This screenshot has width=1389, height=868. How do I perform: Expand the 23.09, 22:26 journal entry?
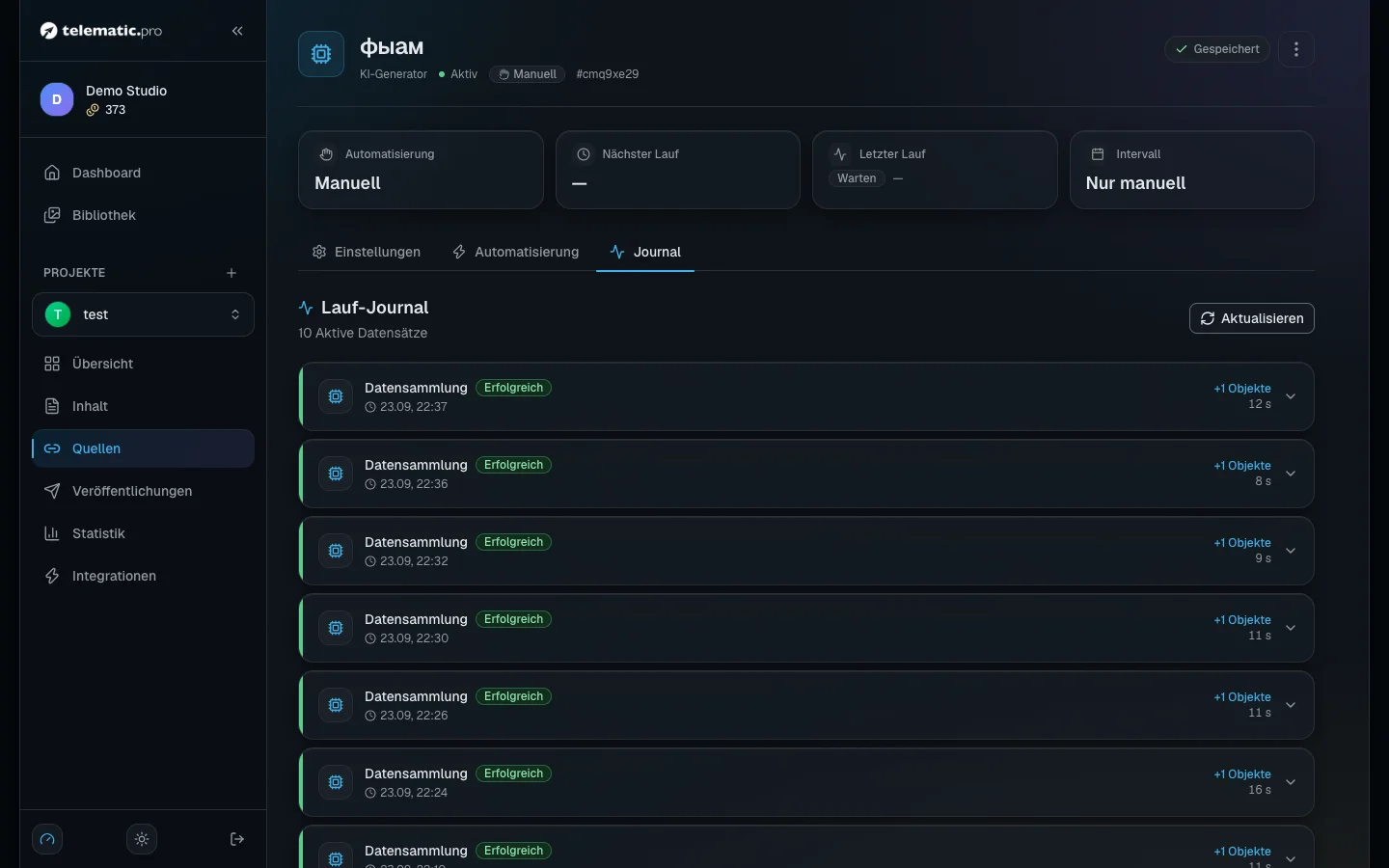1291,705
